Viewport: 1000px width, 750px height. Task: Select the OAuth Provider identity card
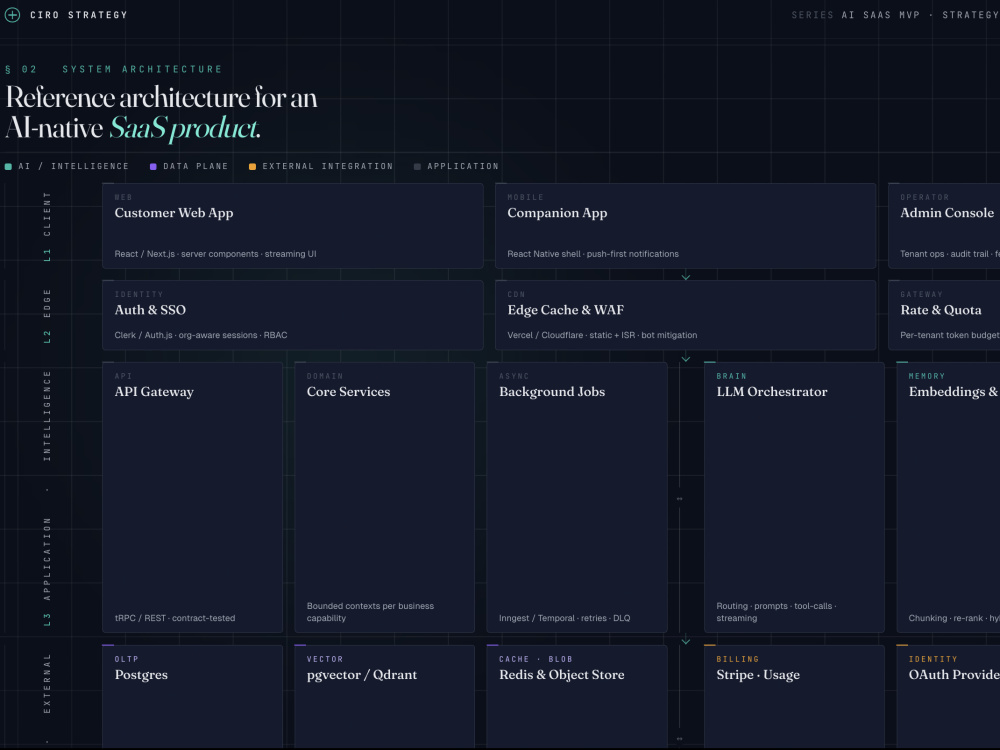948,697
